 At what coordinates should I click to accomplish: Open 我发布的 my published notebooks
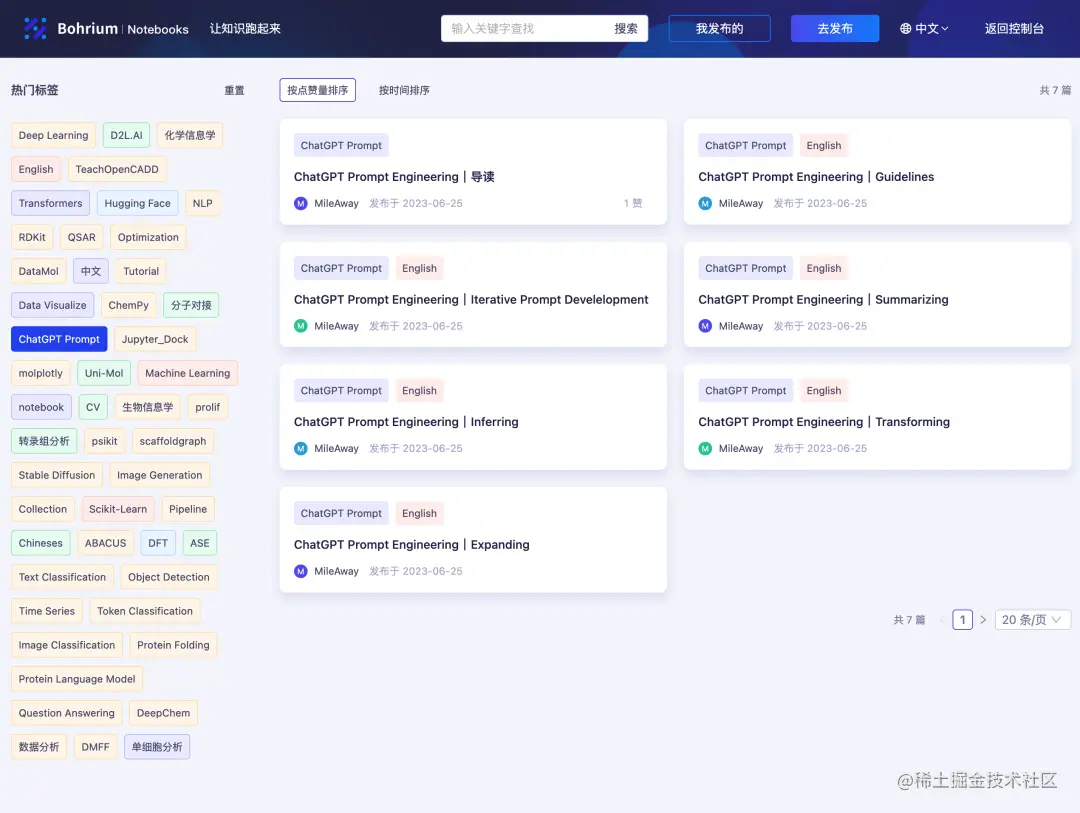[x=720, y=28]
